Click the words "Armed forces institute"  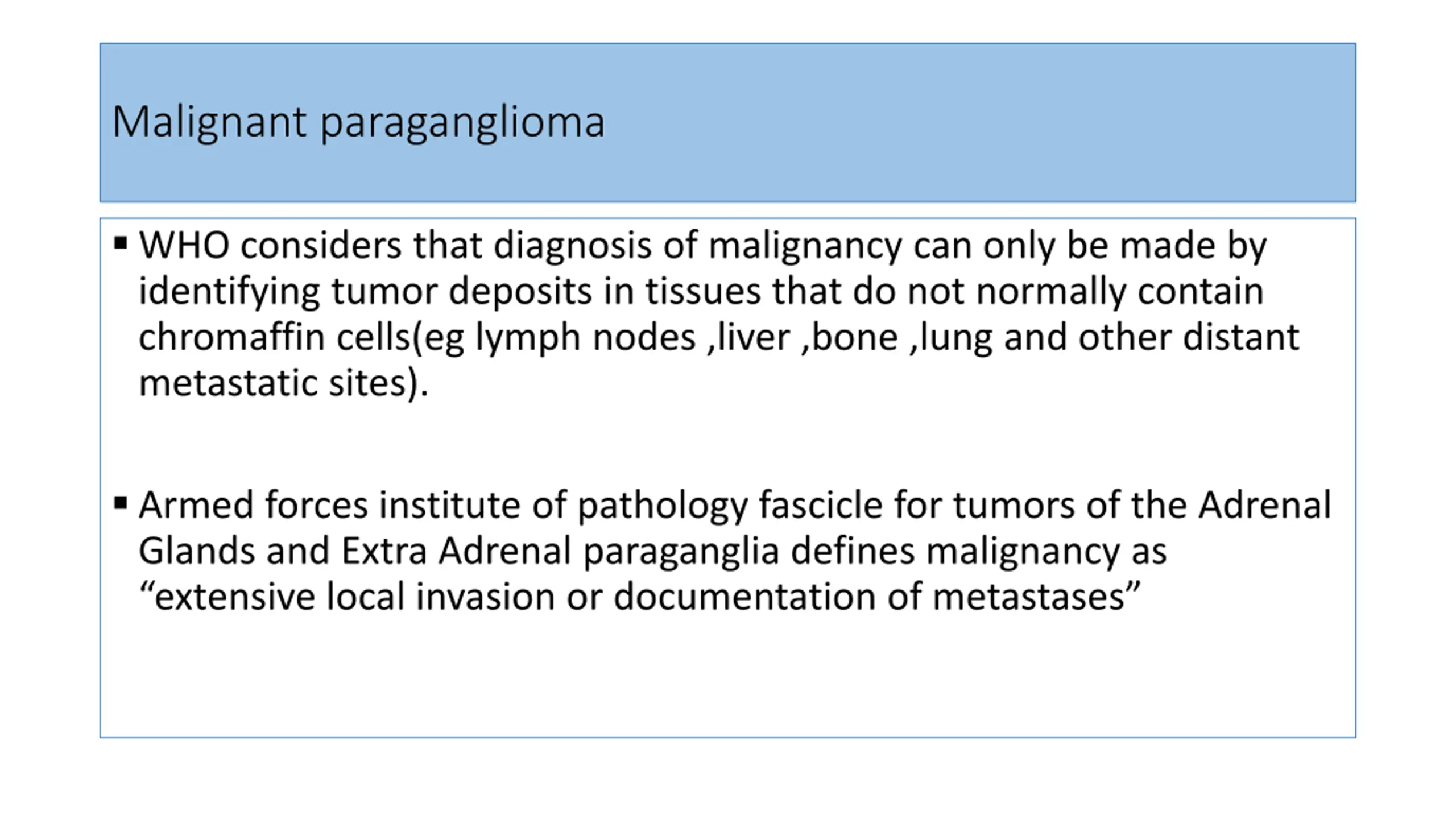point(330,504)
